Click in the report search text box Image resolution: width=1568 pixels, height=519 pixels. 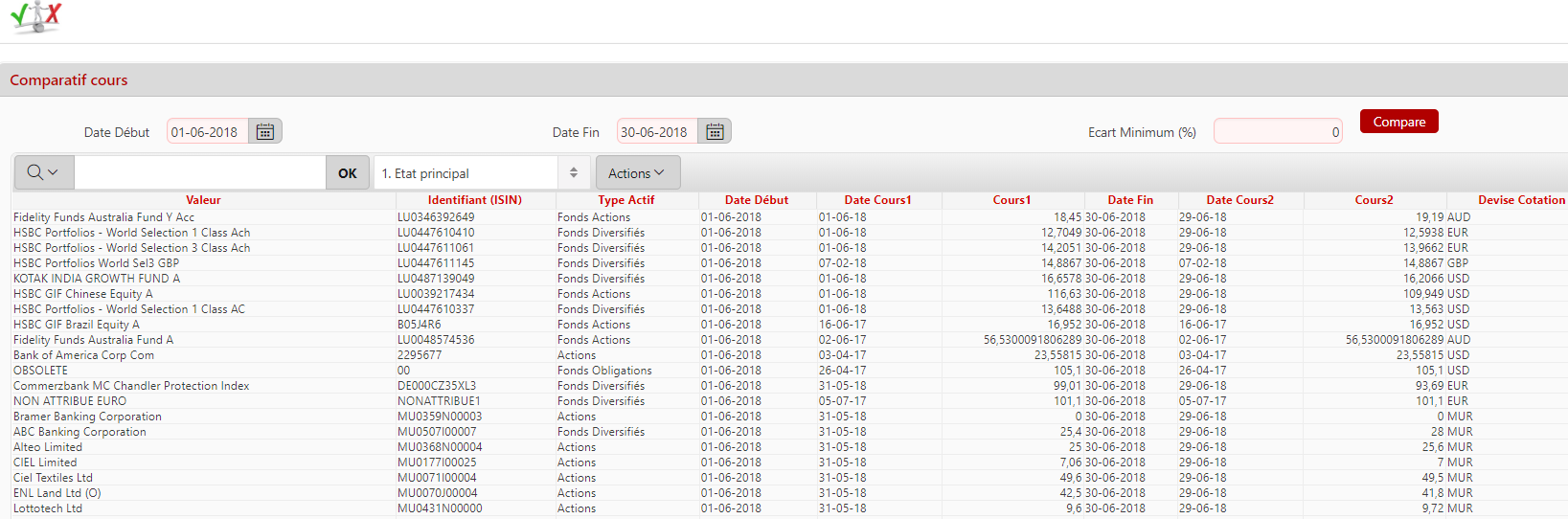[x=199, y=173]
